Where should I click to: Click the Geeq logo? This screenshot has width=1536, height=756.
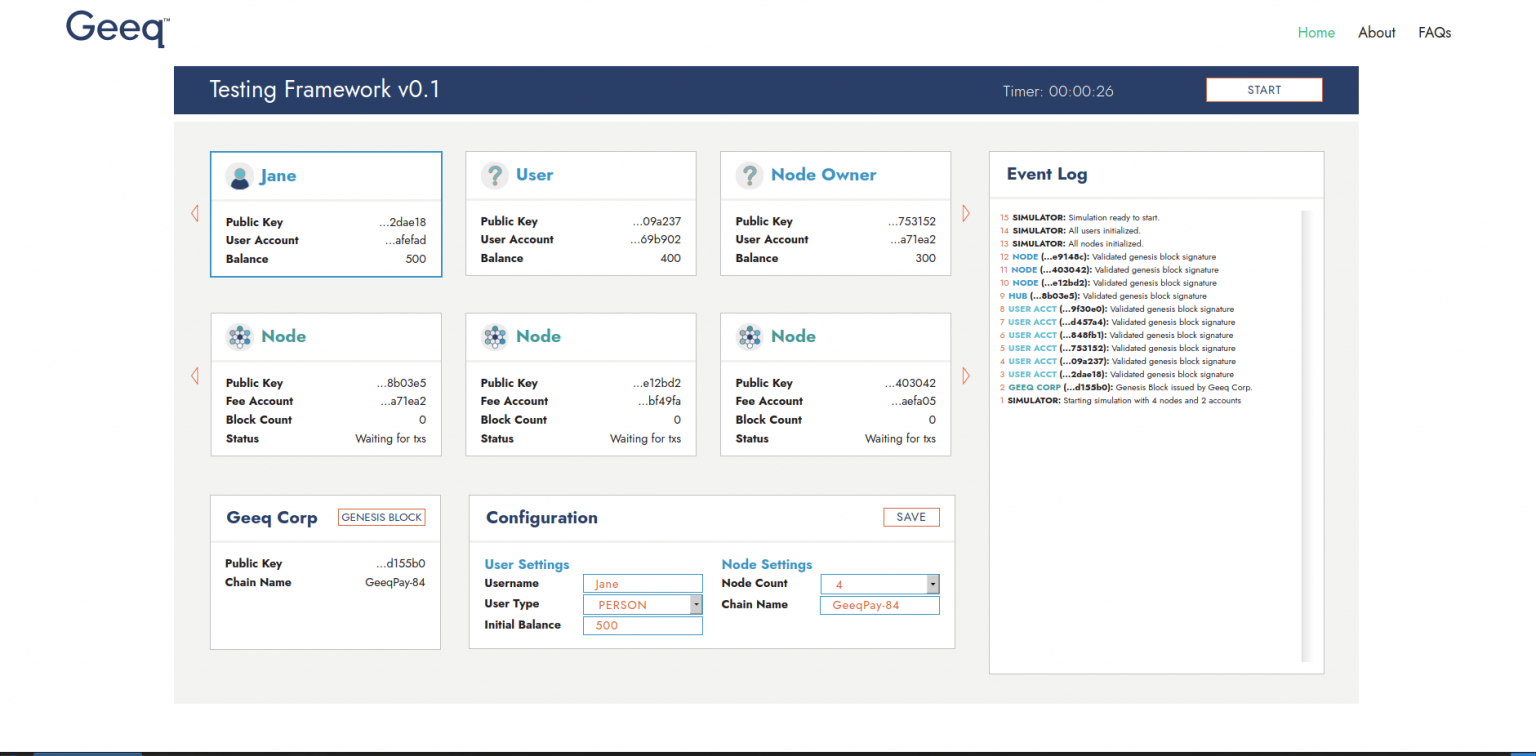click(x=115, y=29)
